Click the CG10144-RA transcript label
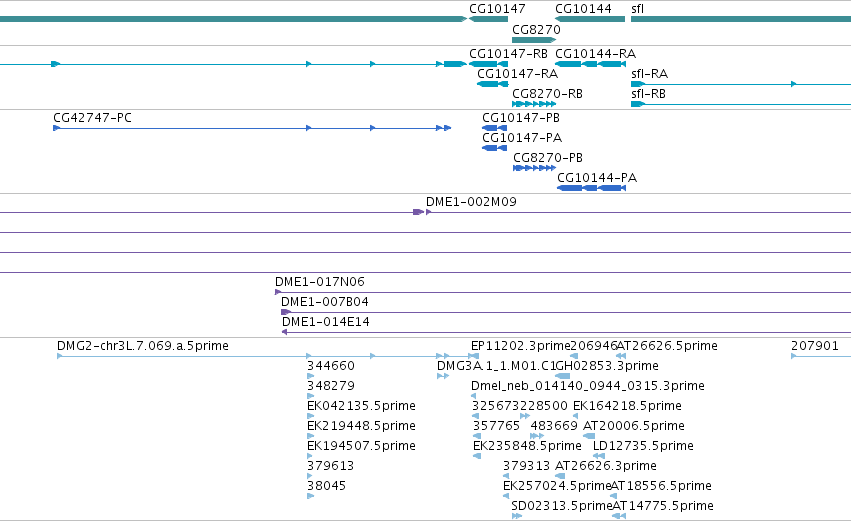851x521 pixels. coord(595,54)
